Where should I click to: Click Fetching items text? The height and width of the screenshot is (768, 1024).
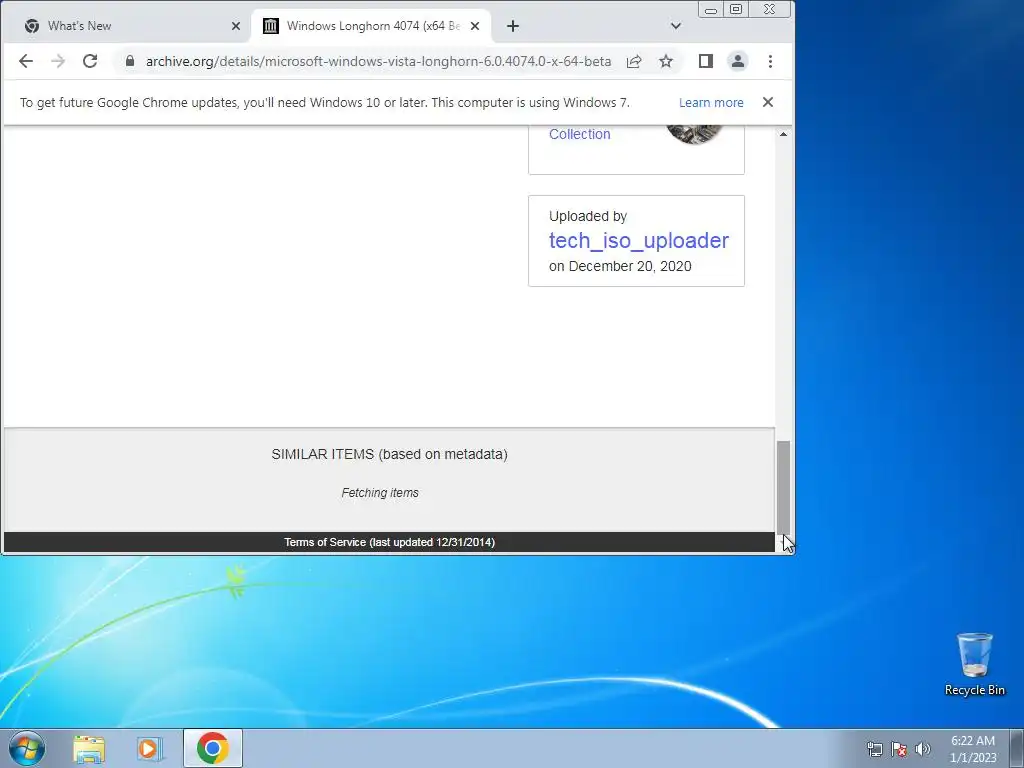pos(380,493)
